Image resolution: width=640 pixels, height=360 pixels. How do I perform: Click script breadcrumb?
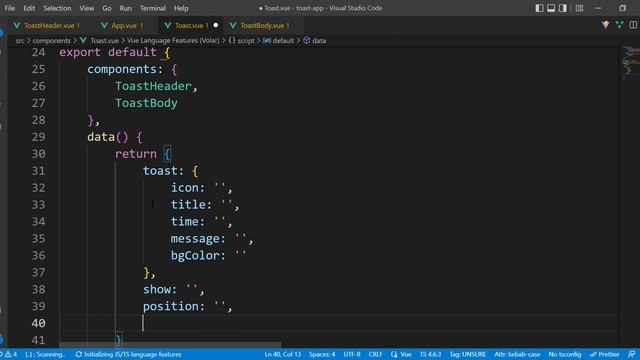(246, 41)
